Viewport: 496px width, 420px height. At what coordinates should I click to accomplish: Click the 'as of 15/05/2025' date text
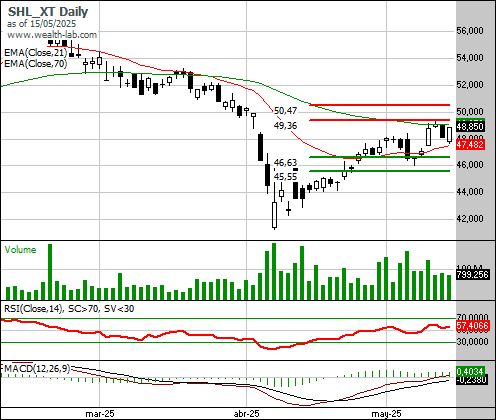point(41,24)
